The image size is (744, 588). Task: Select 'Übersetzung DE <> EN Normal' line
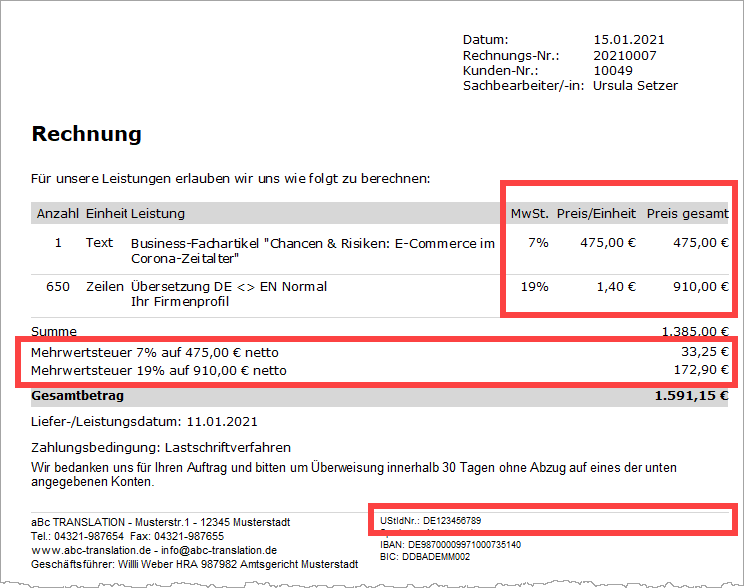(229, 287)
